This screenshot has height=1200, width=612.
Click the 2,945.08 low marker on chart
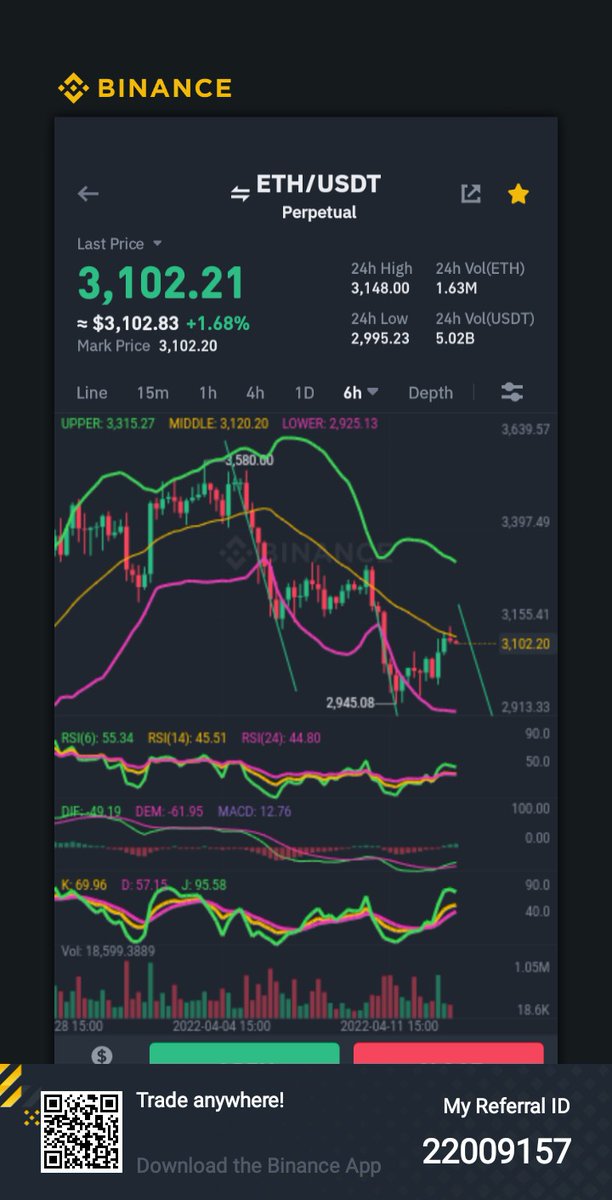pyautogui.click(x=350, y=703)
